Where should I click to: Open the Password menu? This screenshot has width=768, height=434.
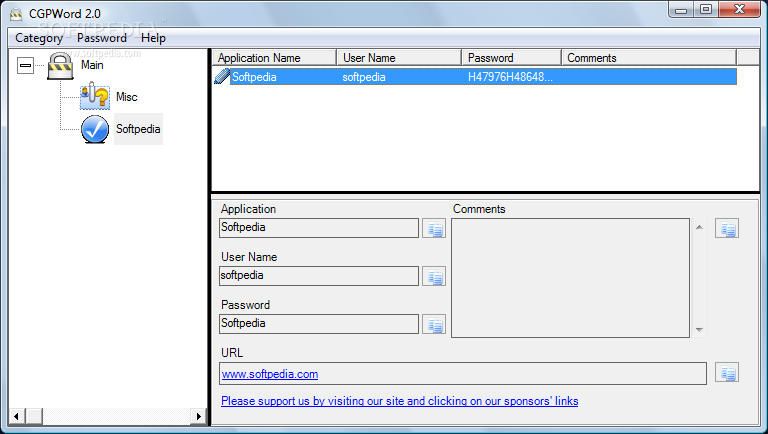(102, 38)
